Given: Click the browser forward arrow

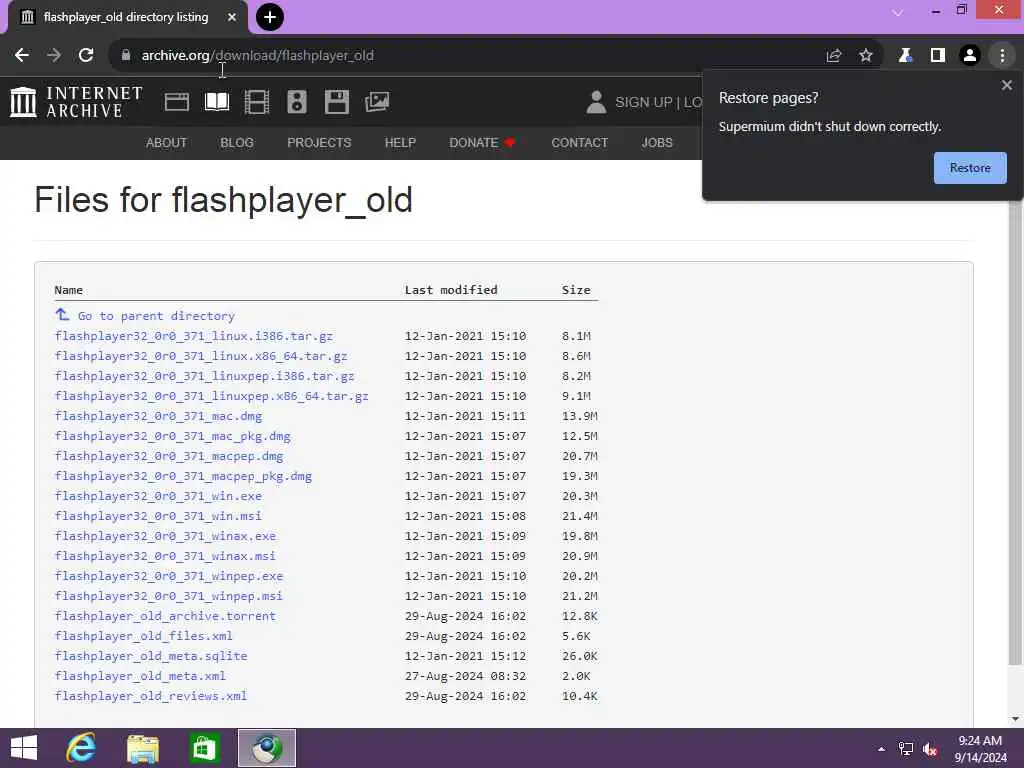Looking at the screenshot, I should (54, 56).
